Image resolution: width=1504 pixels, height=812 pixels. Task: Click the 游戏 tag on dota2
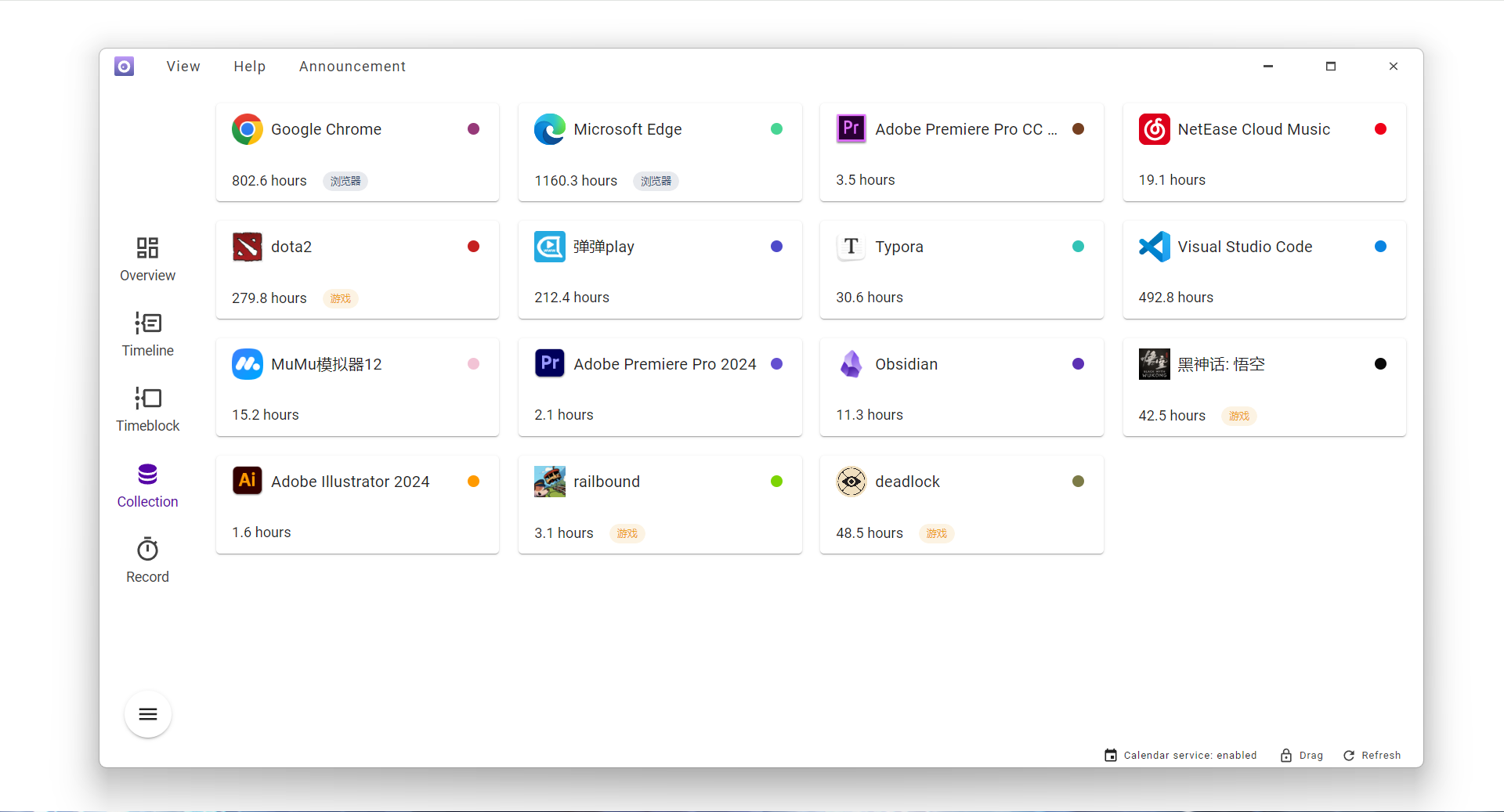coord(341,298)
